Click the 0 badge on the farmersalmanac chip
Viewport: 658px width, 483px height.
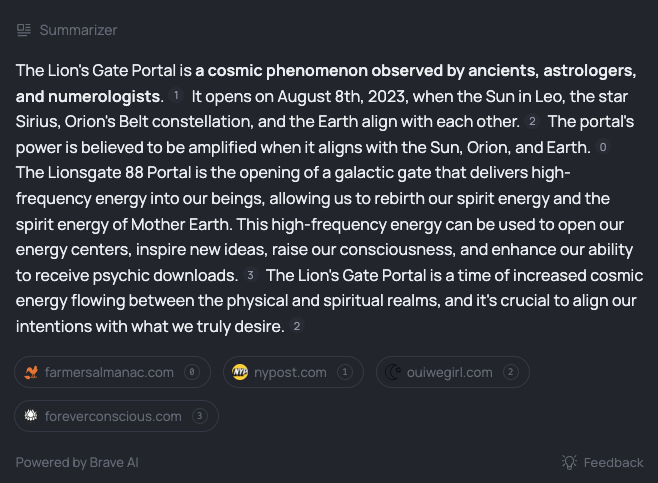pyautogui.click(x=192, y=372)
